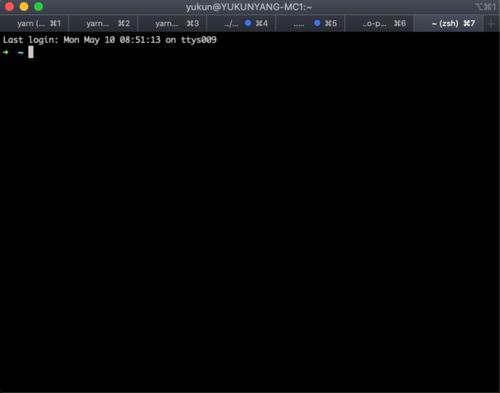Click the green arrow prompt symbol

(6, 52)
